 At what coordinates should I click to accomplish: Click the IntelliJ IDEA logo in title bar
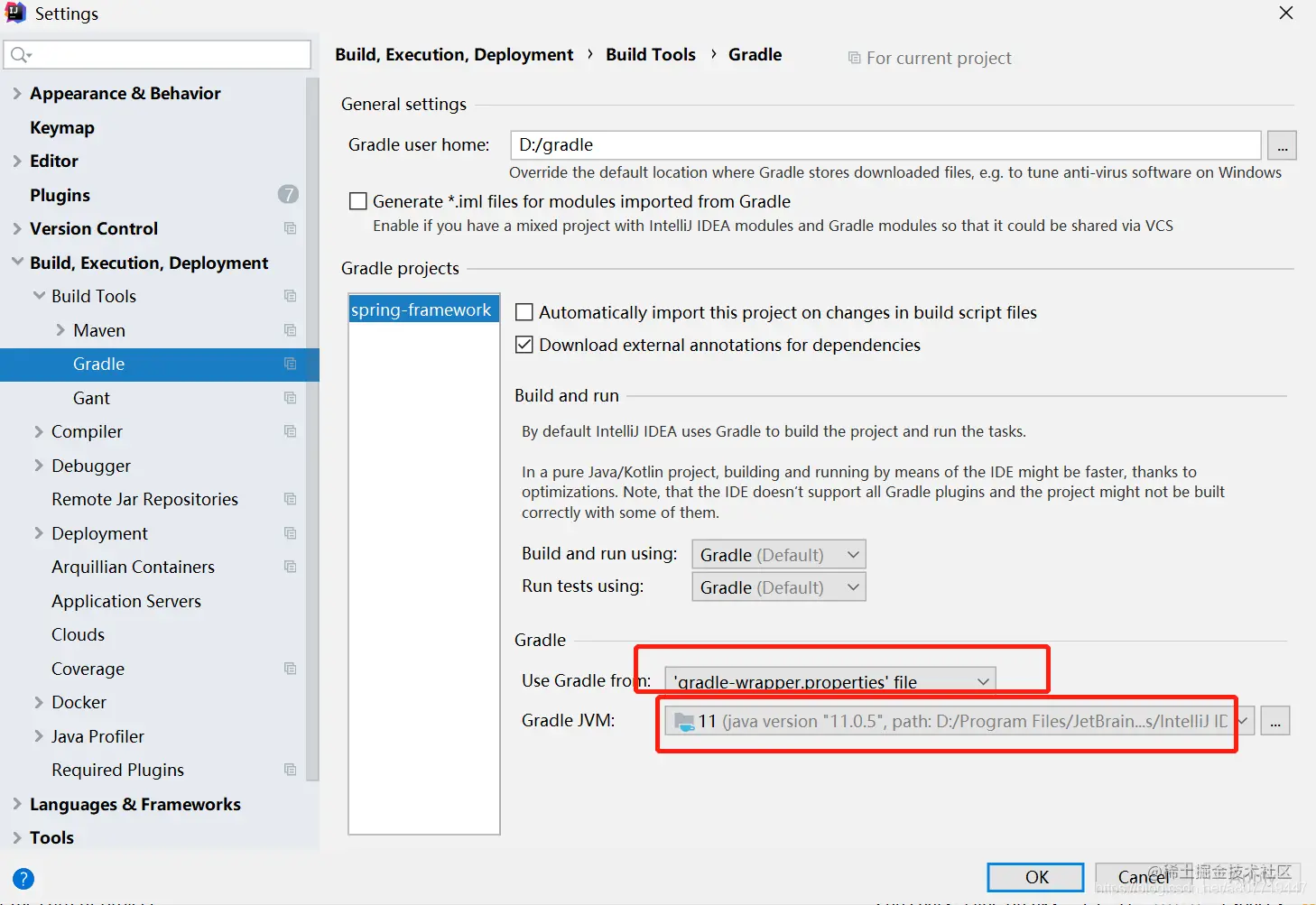point(15,13)
